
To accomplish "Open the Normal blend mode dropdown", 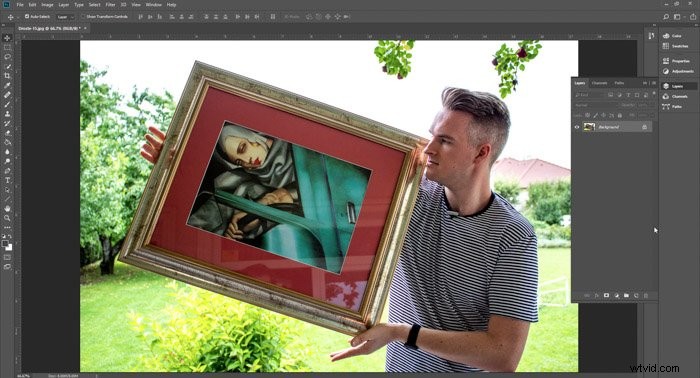I will coord(596,105).
